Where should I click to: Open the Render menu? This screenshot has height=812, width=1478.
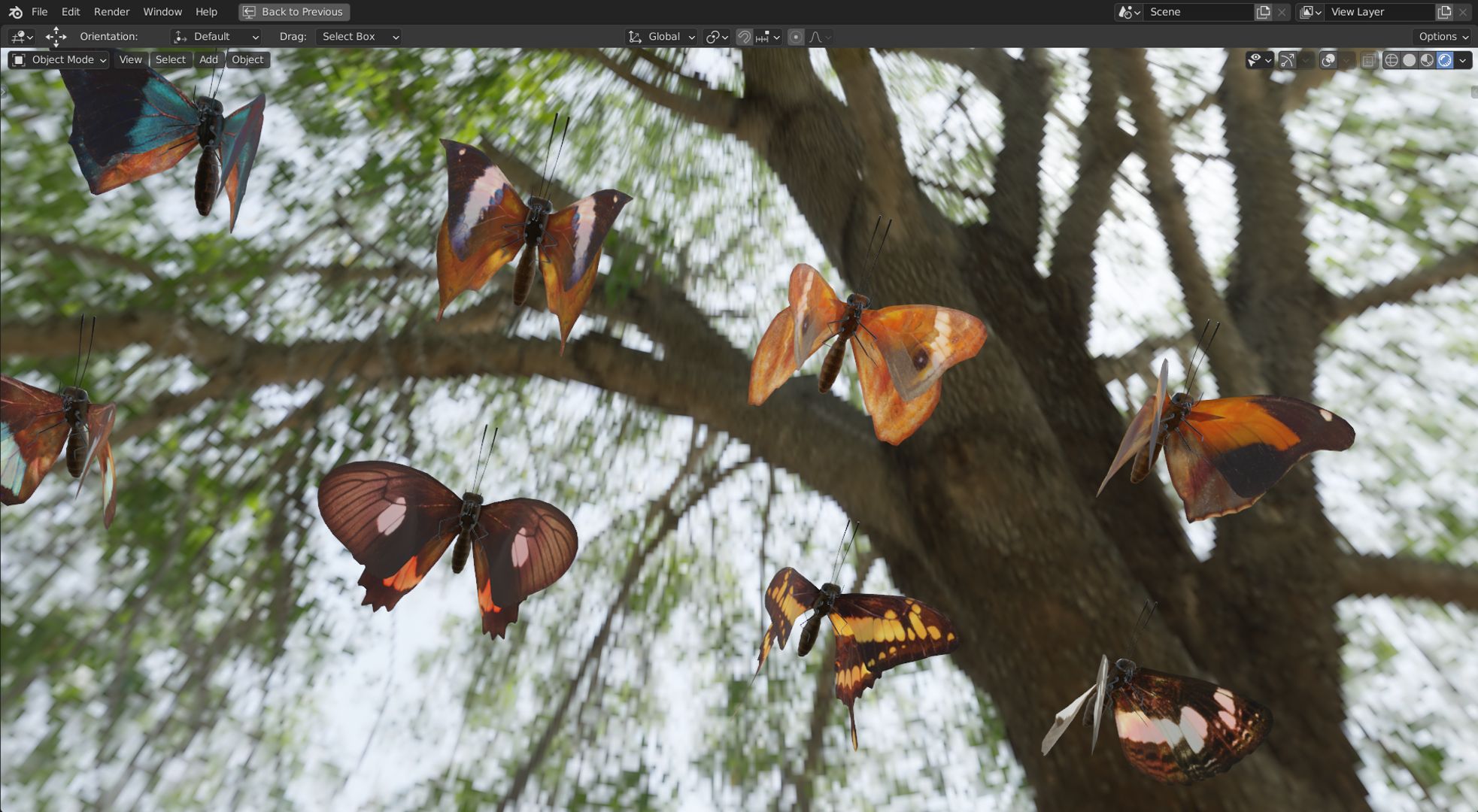(x=111, y=12)
